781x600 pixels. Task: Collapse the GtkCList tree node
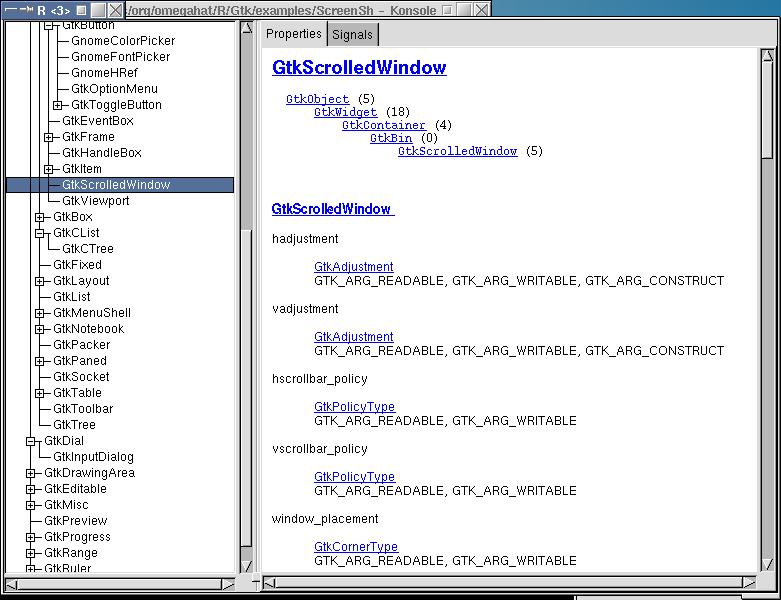click(x=40, y=233)
